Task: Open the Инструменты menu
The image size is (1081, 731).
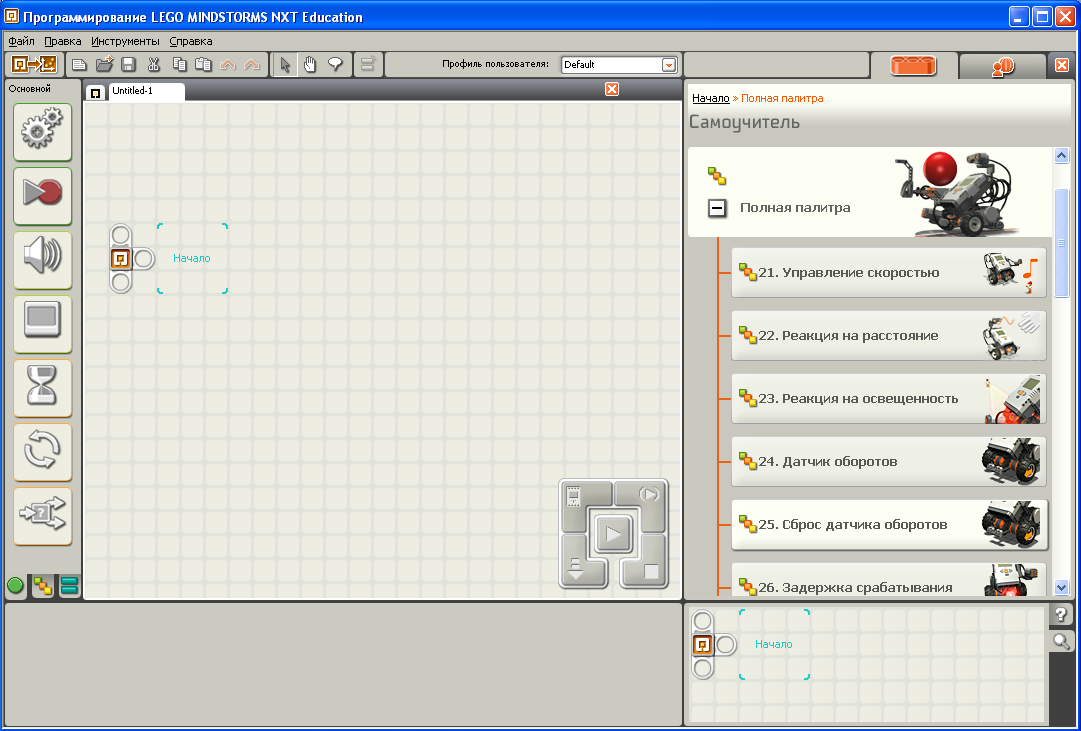Action: point(125,41)
